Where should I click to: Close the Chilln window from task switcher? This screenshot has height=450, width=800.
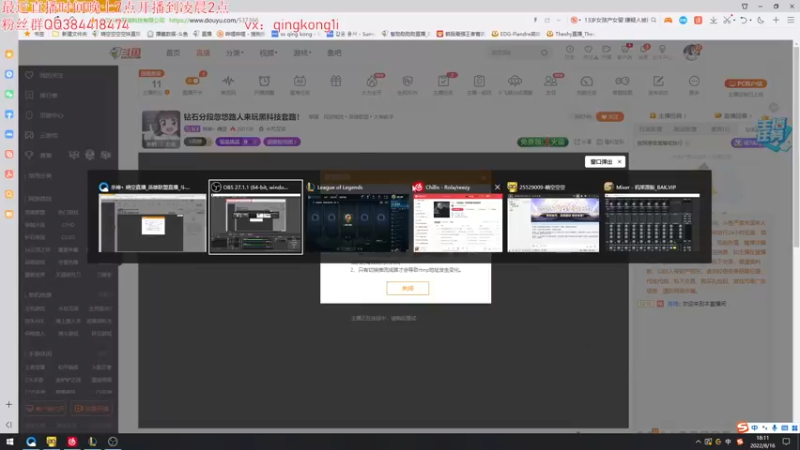(x=497, y=187)
